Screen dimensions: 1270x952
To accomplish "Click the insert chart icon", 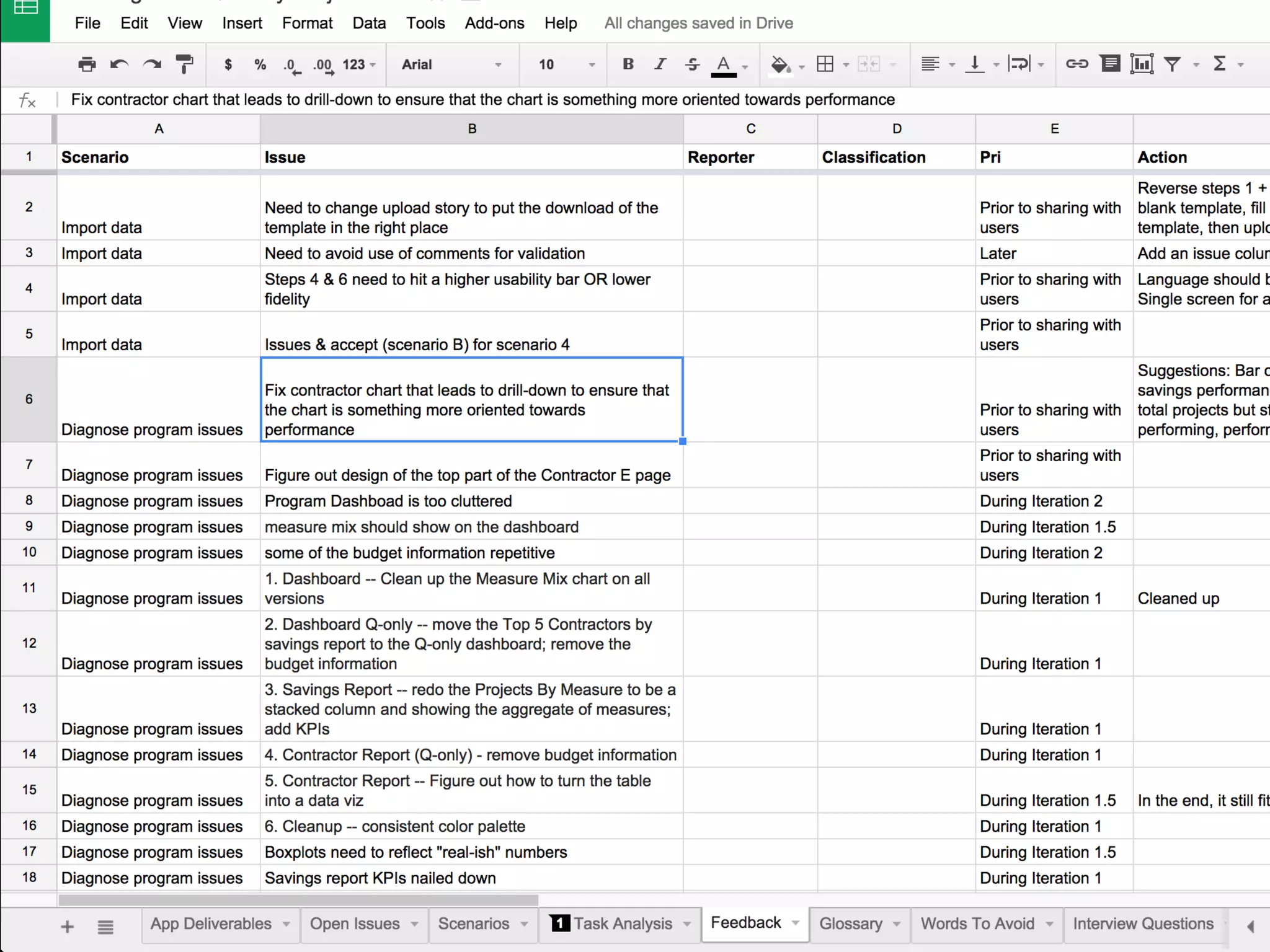I will pyautogui.click(x=1141, y=64).
